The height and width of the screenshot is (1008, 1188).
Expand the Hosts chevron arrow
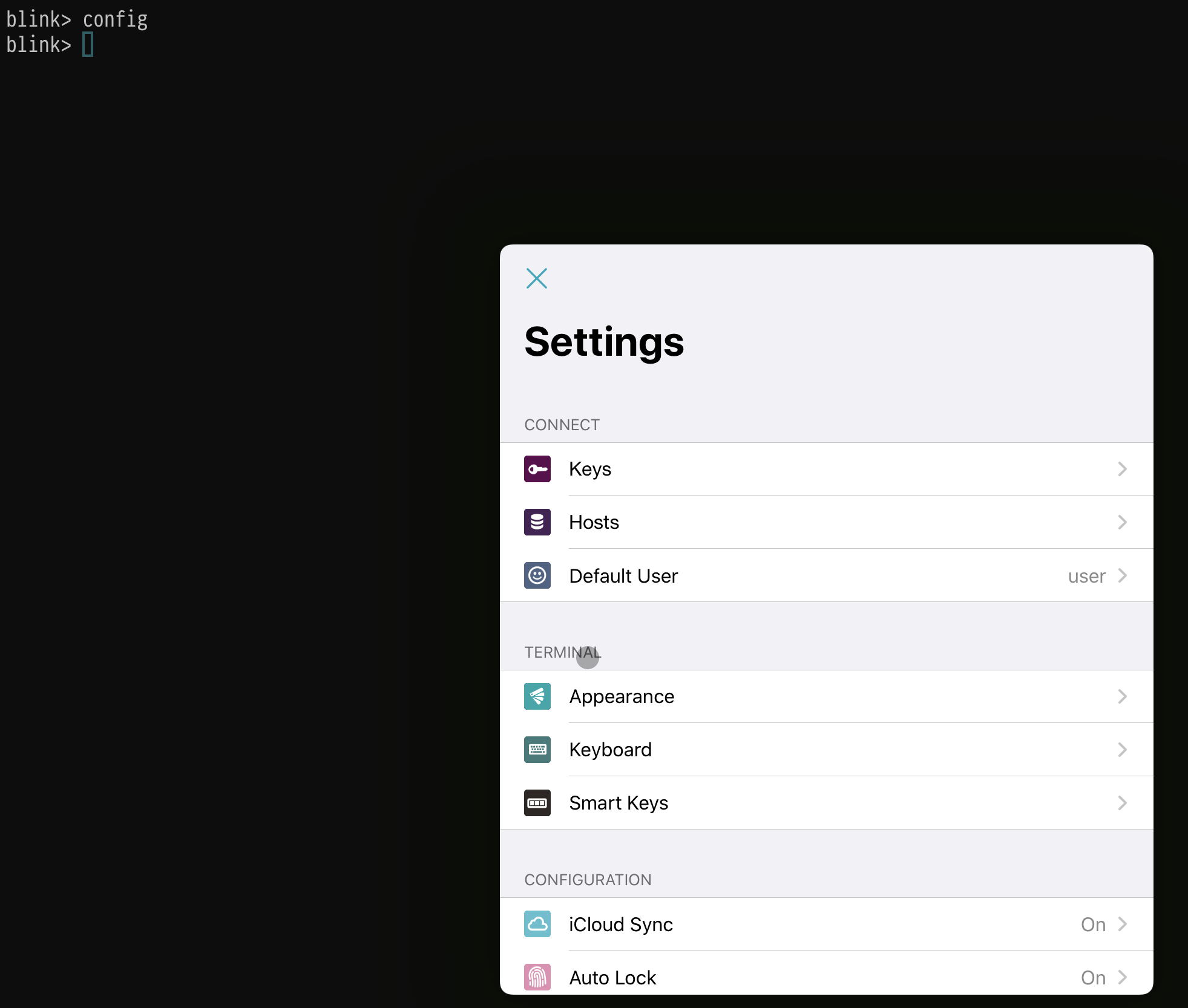(x=1122, y=522)
